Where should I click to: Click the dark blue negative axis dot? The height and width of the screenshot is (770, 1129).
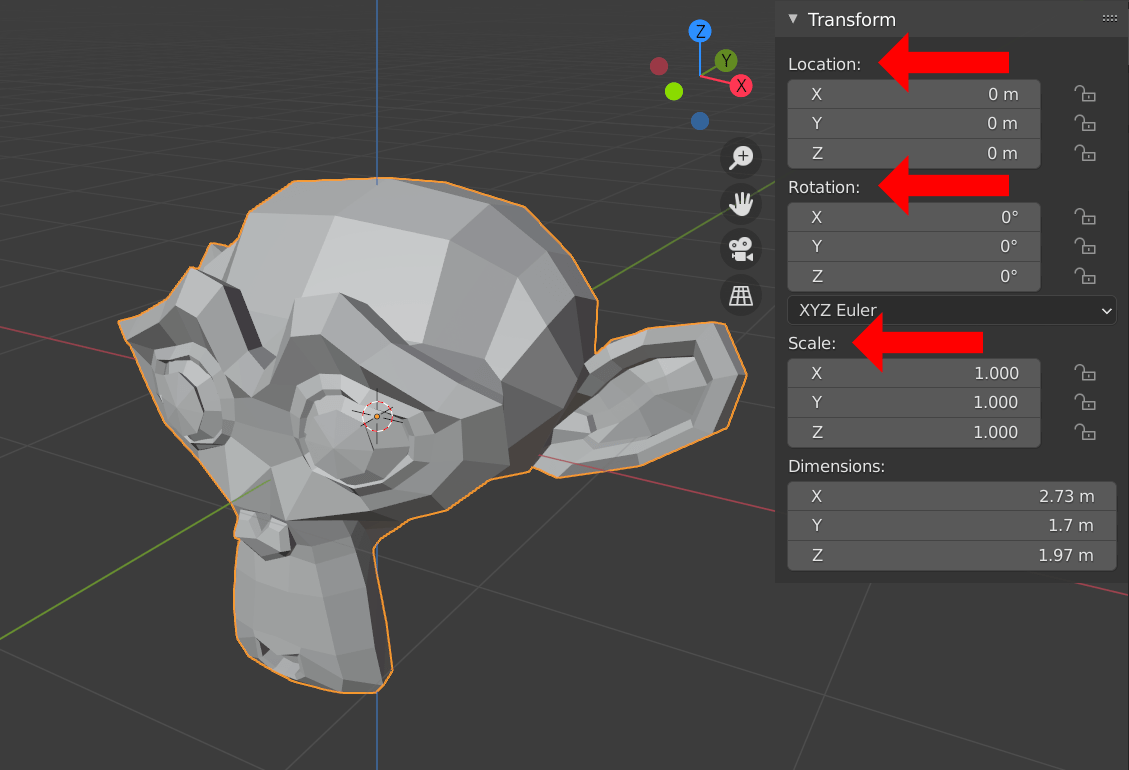[699, 120]
